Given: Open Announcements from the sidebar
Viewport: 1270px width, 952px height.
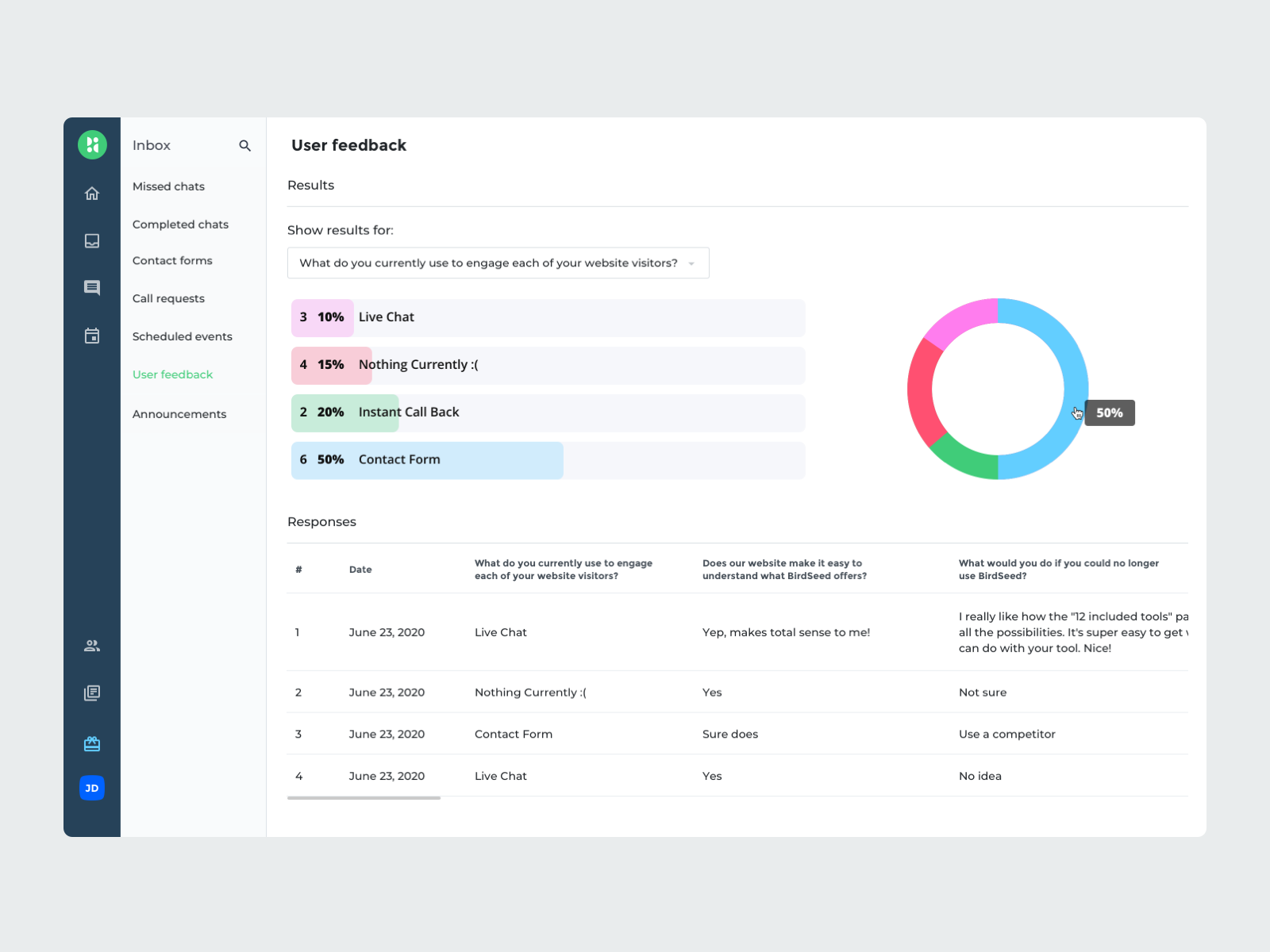Looking at the screenshot, I should point(179,413).
